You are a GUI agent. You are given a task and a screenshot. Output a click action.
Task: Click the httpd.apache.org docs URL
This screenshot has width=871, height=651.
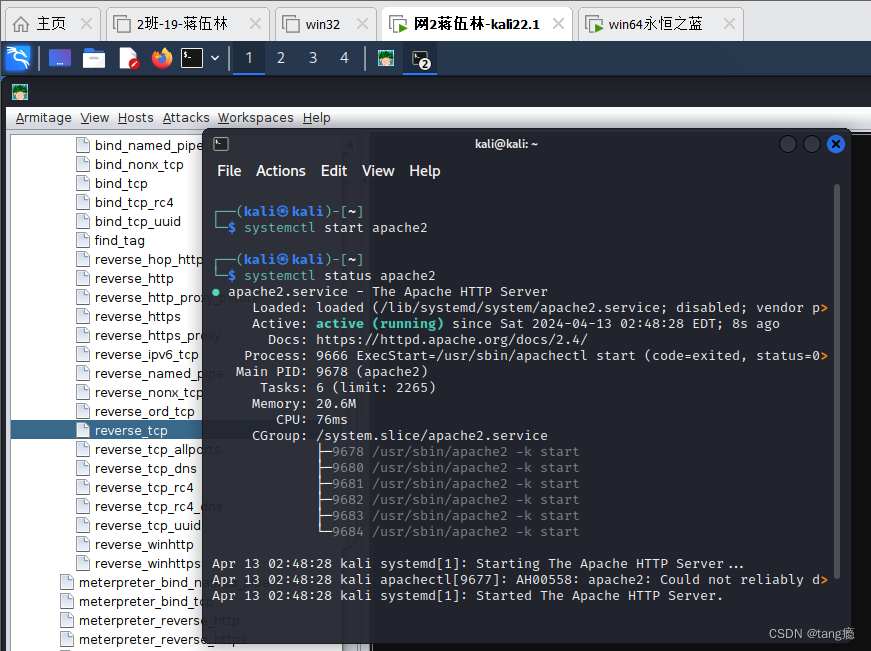(x=452, y=339)
